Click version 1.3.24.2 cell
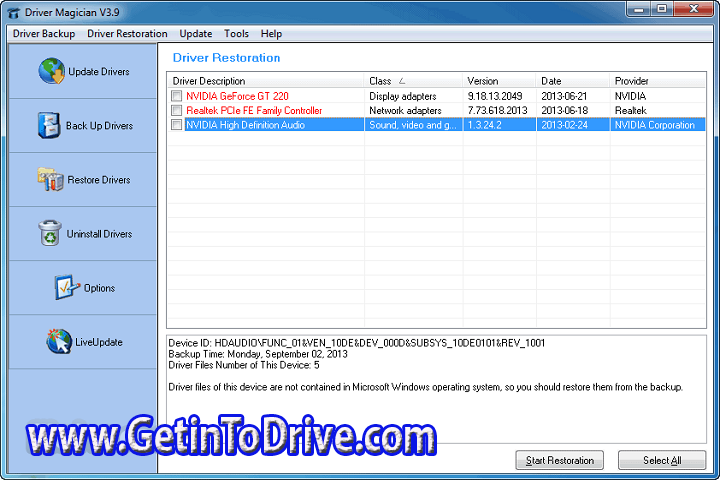The width and height of the screenshot is (720, 480). click(484, 125)
